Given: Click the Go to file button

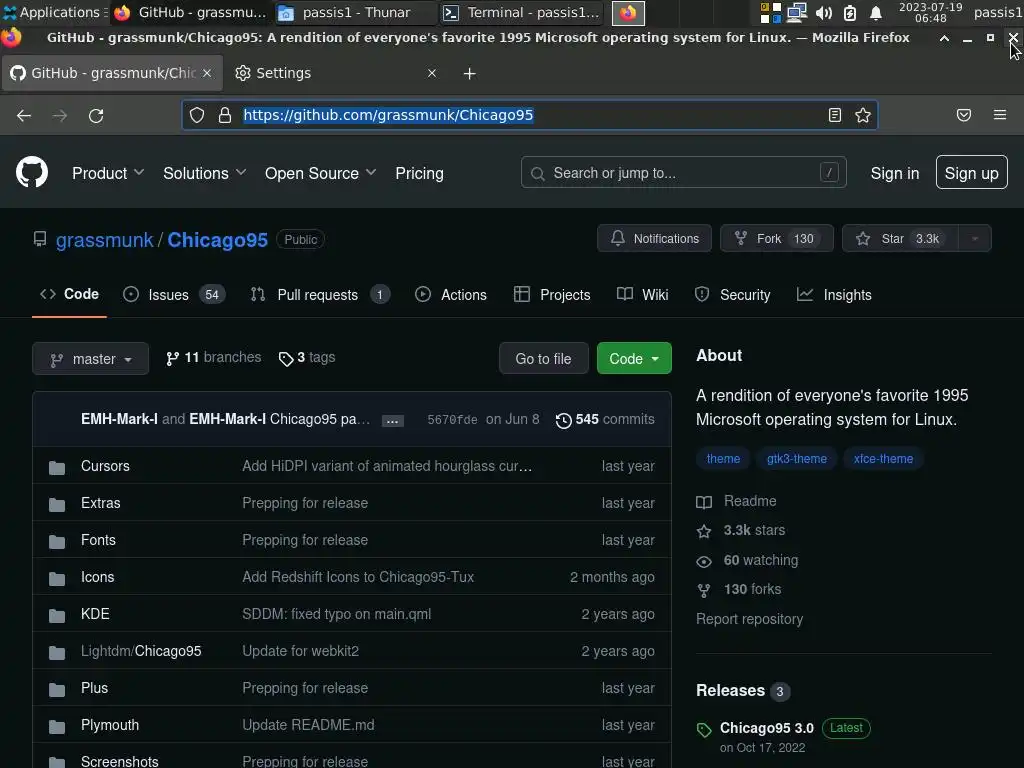Looking at the screenshot, I should coord(543,359).
